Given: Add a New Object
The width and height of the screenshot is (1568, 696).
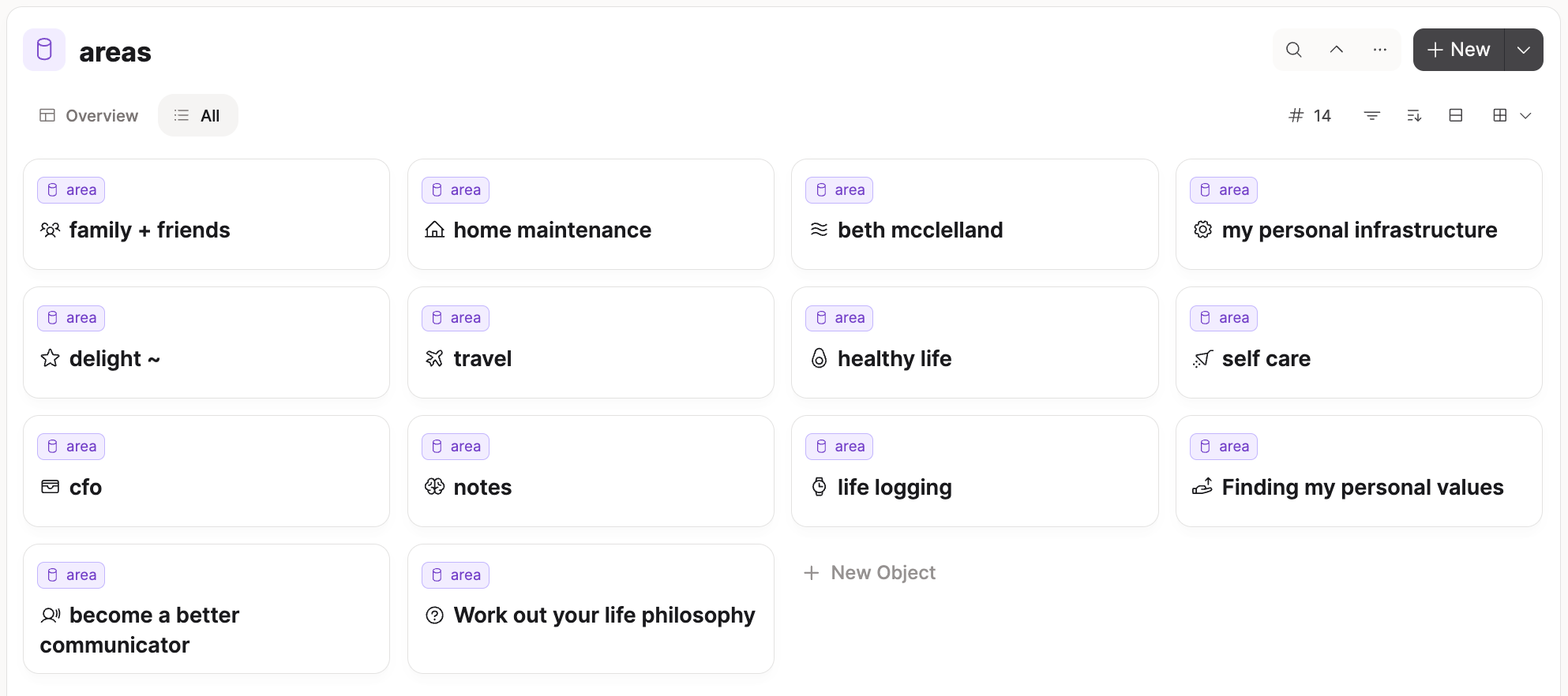Looking at the screenshot, I should [869, 573].
